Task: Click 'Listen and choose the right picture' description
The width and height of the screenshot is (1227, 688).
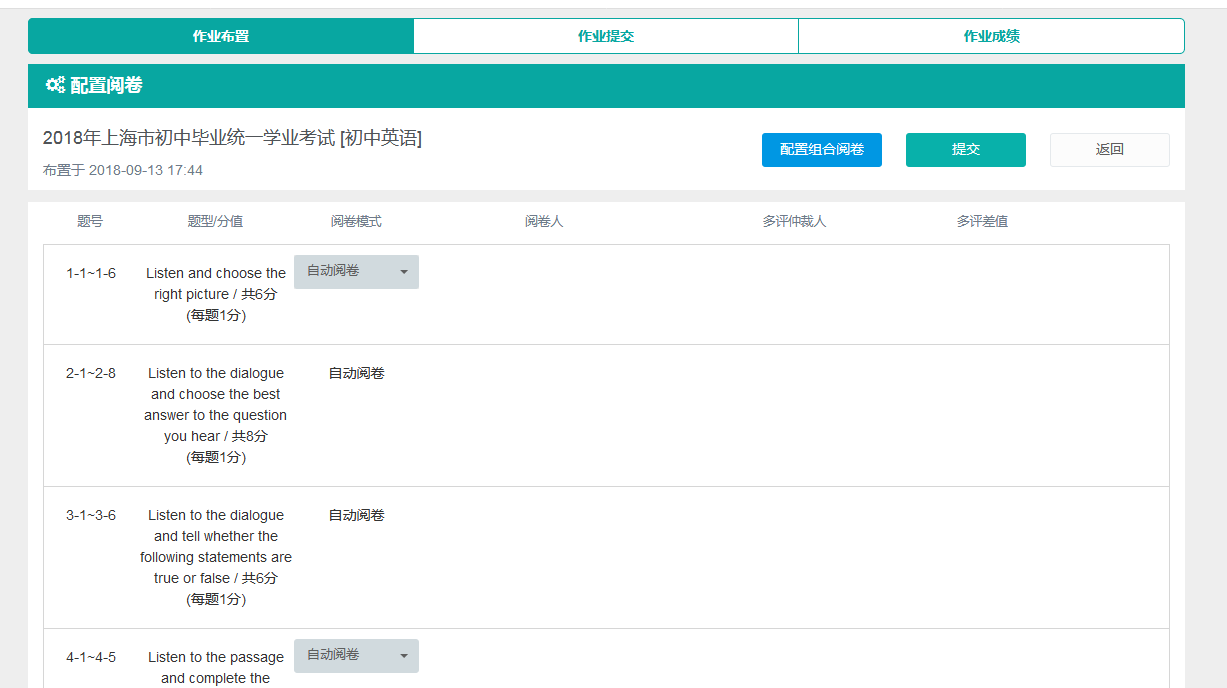Action: [216, 294]
